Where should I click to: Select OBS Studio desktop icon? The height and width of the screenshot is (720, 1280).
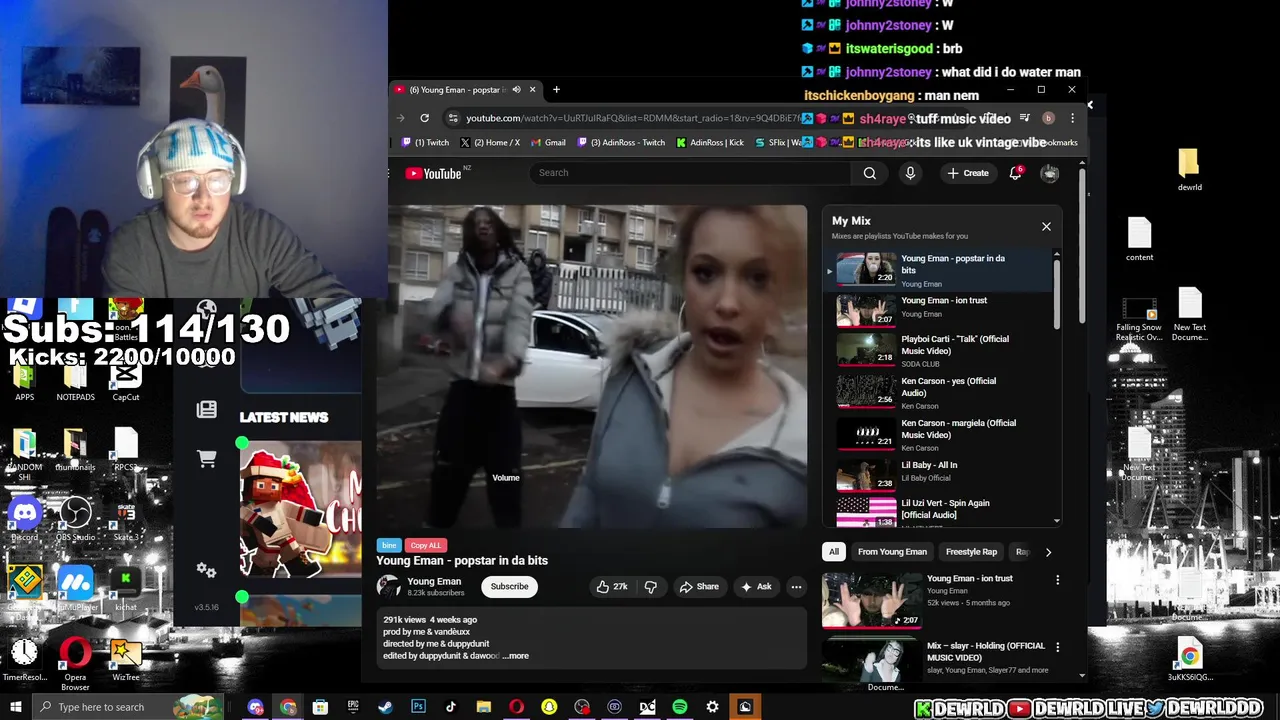(x=75, y=520)
